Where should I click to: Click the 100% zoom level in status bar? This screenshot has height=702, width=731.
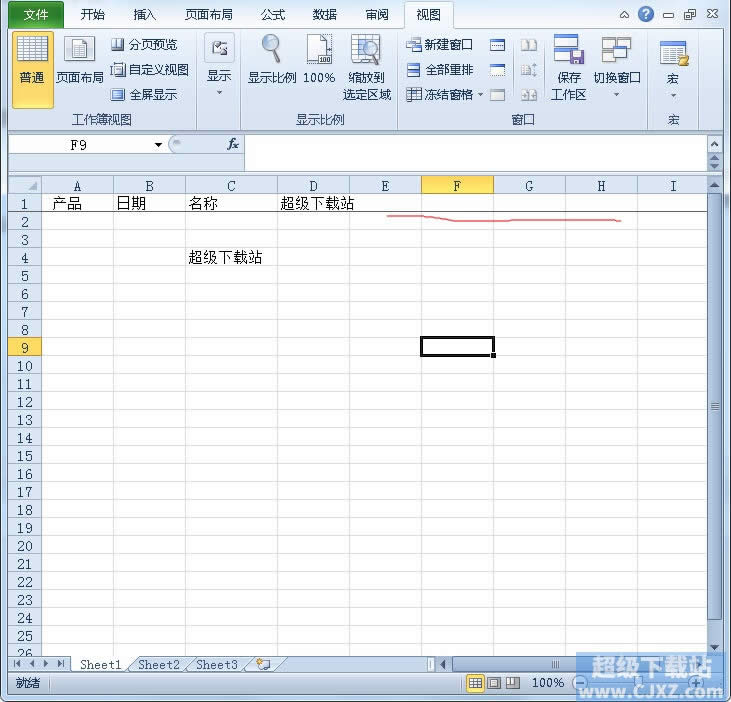pyautogui.click(x=548, y=683)
